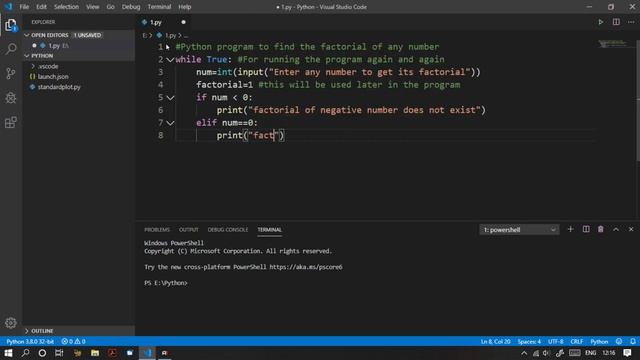The width and height of the screenshot is (640, 360).
Task: Open the File menu
Action: tap(24, 7)
